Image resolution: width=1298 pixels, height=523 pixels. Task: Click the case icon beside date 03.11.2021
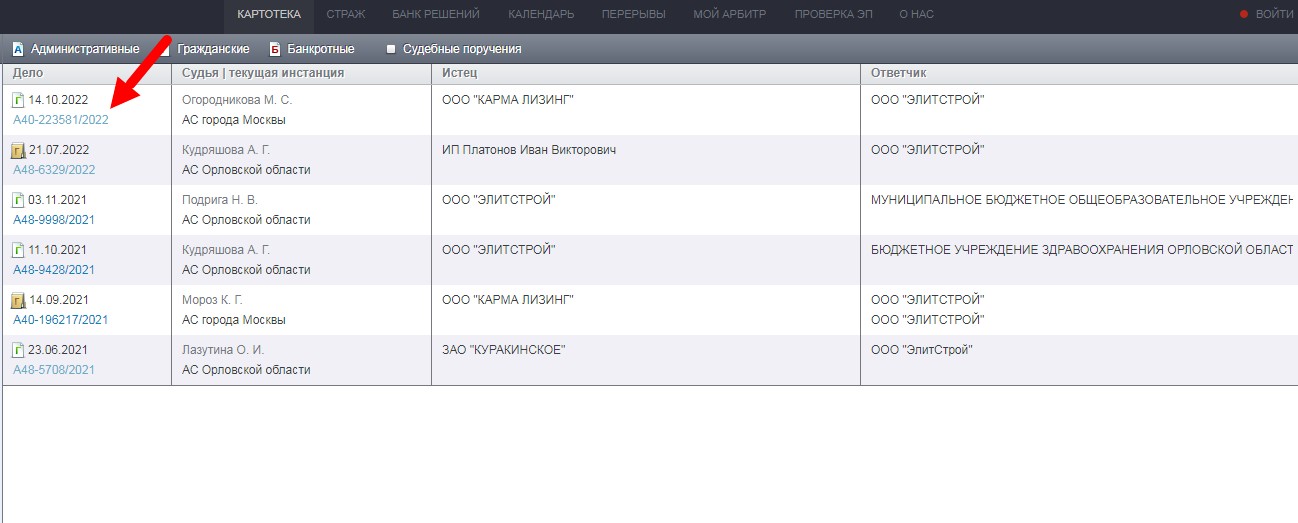click(18, 200)
